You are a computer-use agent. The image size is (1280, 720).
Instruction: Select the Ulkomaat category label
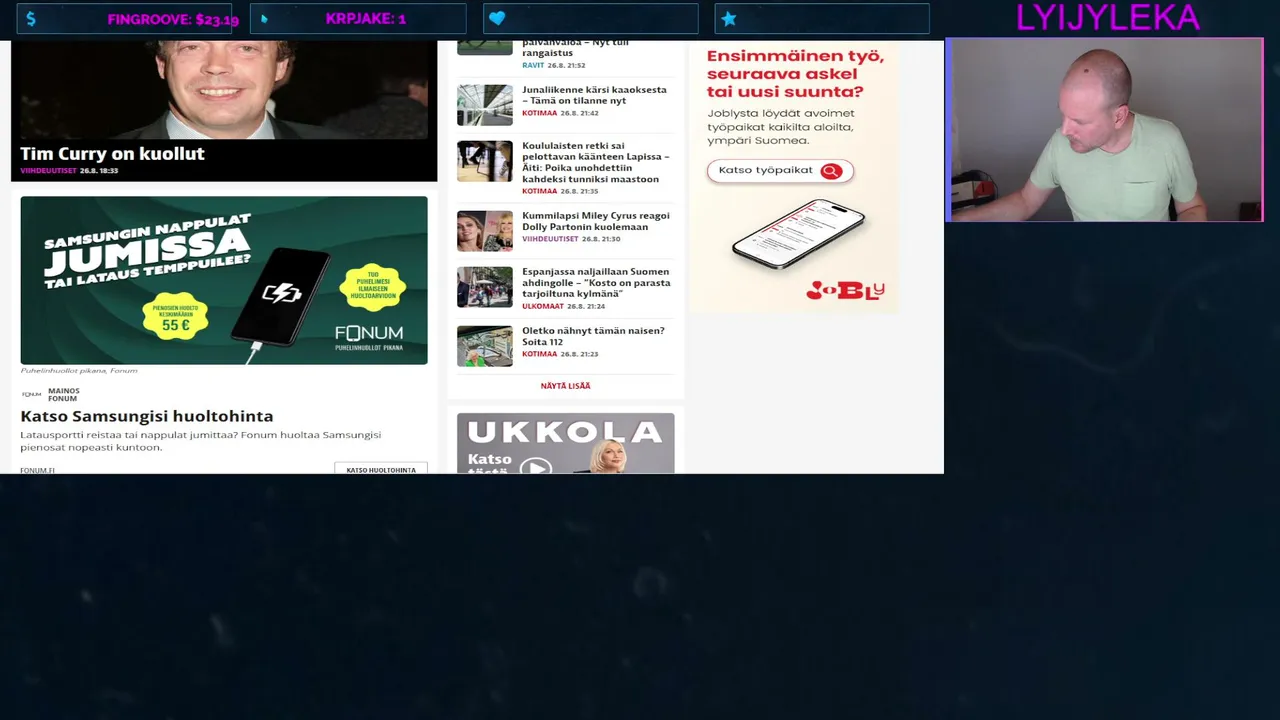[x=543, y=306]
